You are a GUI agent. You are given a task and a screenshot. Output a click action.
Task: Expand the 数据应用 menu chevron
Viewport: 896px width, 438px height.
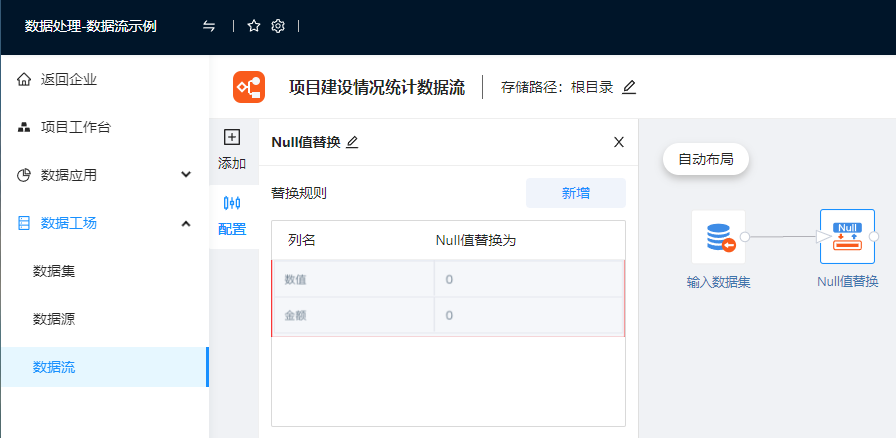(186, 175)
